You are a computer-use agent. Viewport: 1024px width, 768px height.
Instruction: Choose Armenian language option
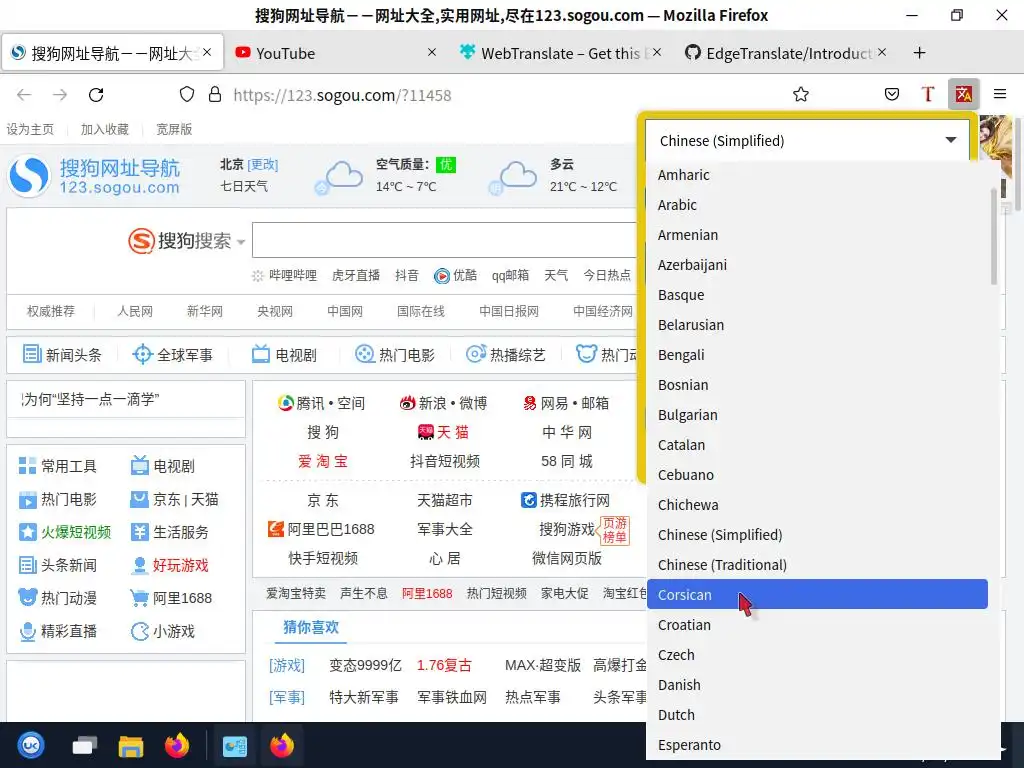[817, 235]
